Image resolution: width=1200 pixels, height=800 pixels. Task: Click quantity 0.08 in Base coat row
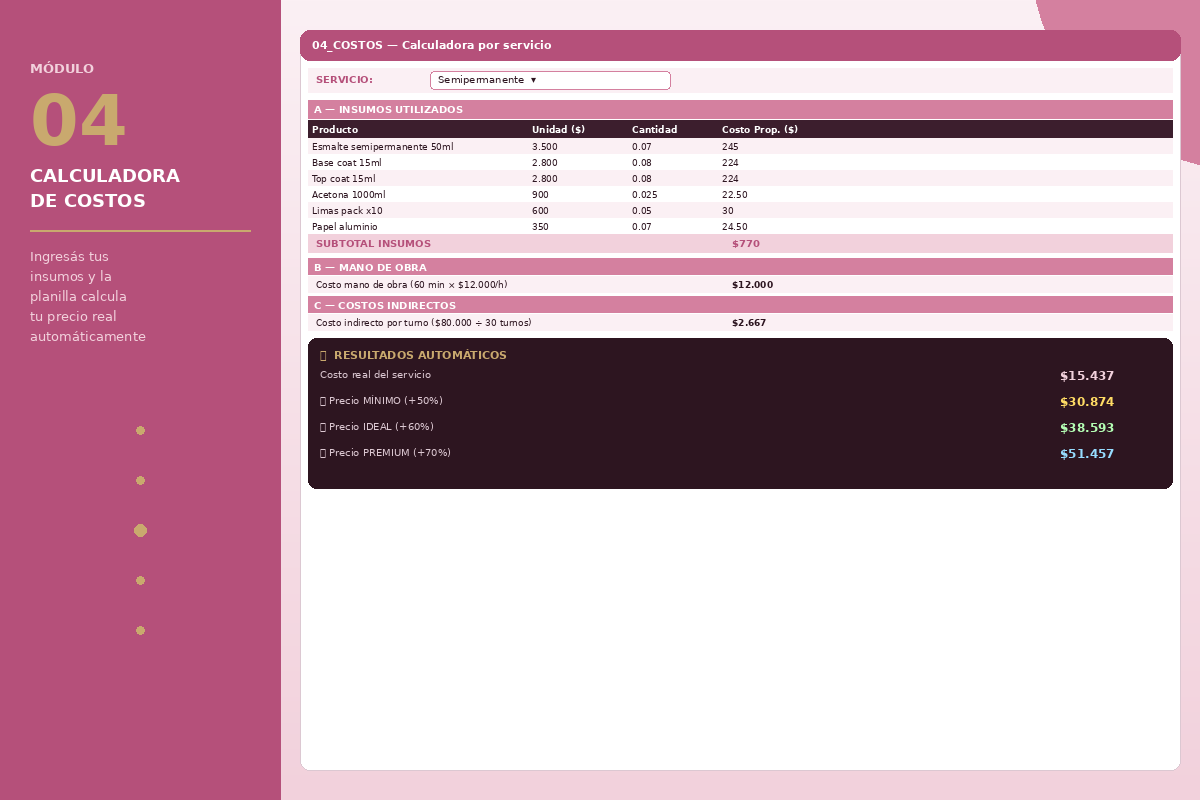coord(641,163)
